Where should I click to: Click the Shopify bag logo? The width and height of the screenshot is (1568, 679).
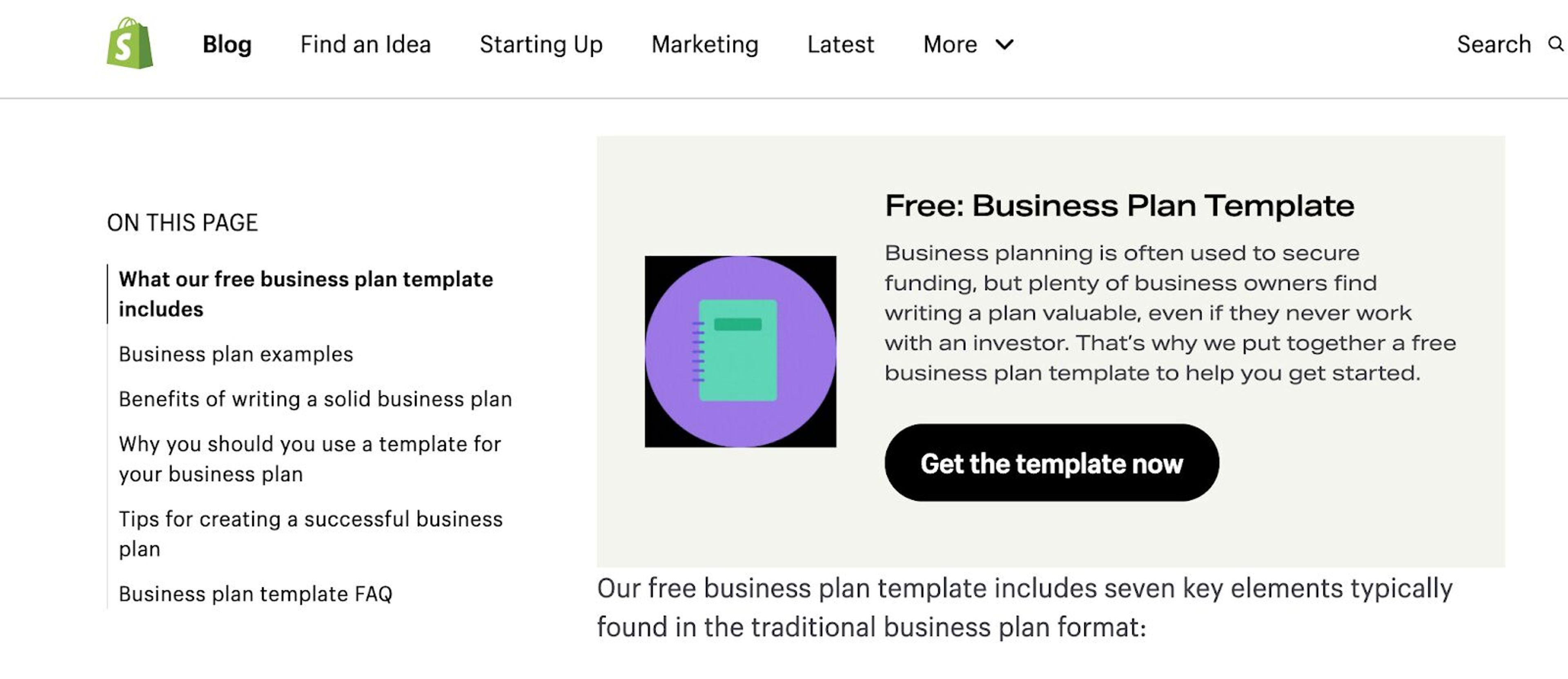[130, 45]
